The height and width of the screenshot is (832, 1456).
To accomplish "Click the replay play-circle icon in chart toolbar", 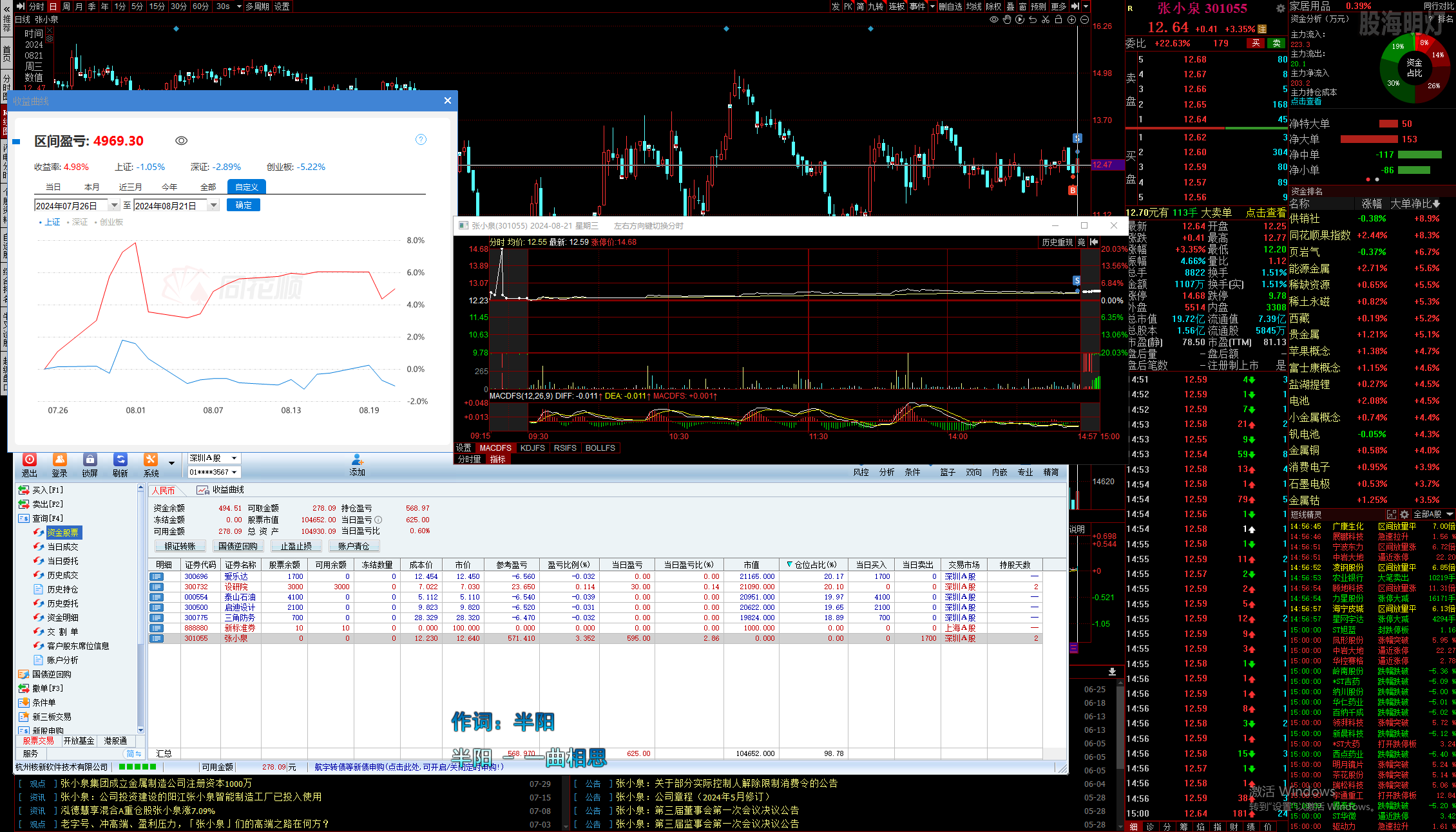I will coord(1020,19).
